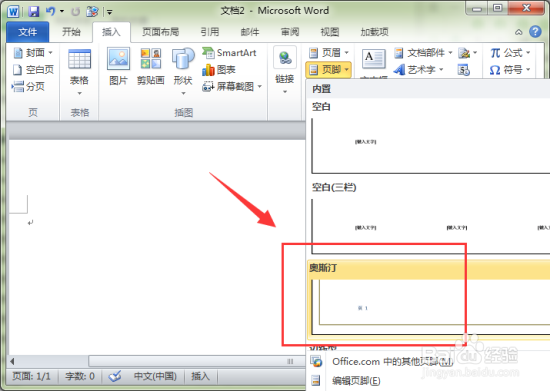Switch to the 开始 tab
This screenshot has width=550, height=391.
(x=71, y=32)
